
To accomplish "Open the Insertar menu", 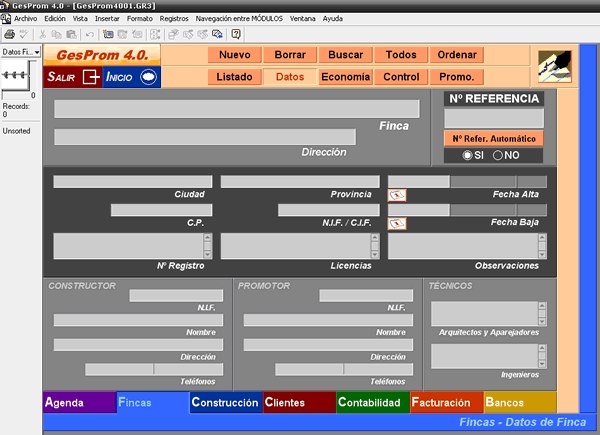I will tap(107, 19).
